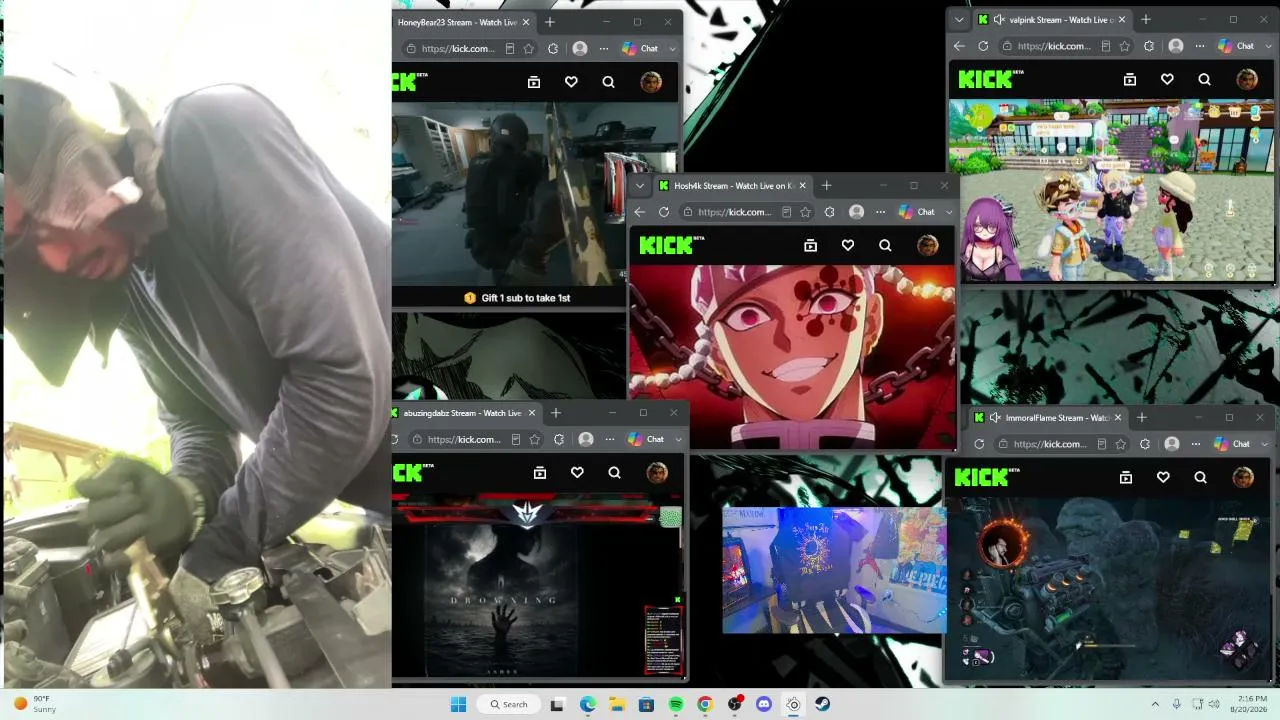The image size is (1280, 720).
Task: Open the more options menu in Hosh4k window
Action: tap(880, 212)
